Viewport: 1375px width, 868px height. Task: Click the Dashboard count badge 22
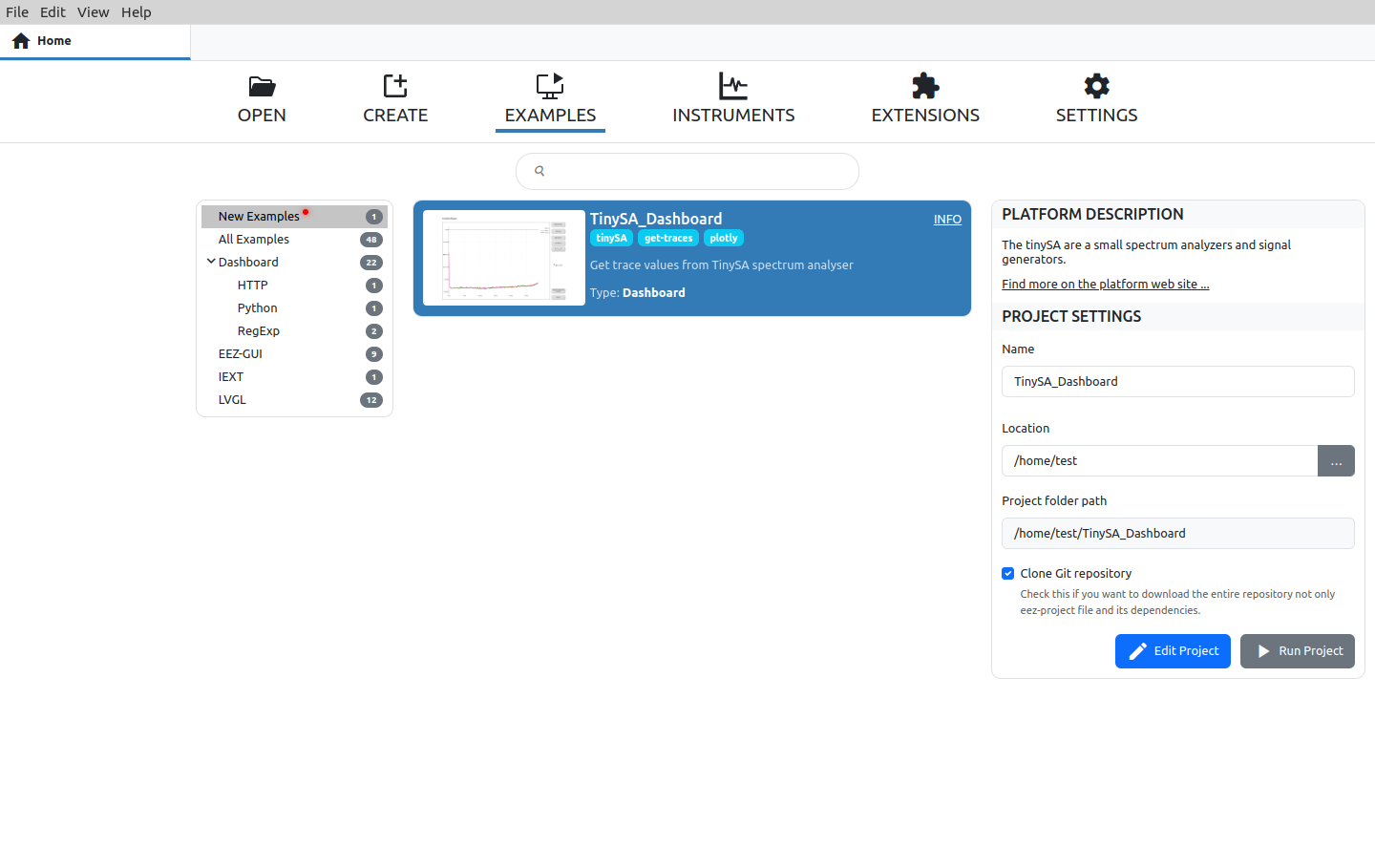tap(371, 263)
